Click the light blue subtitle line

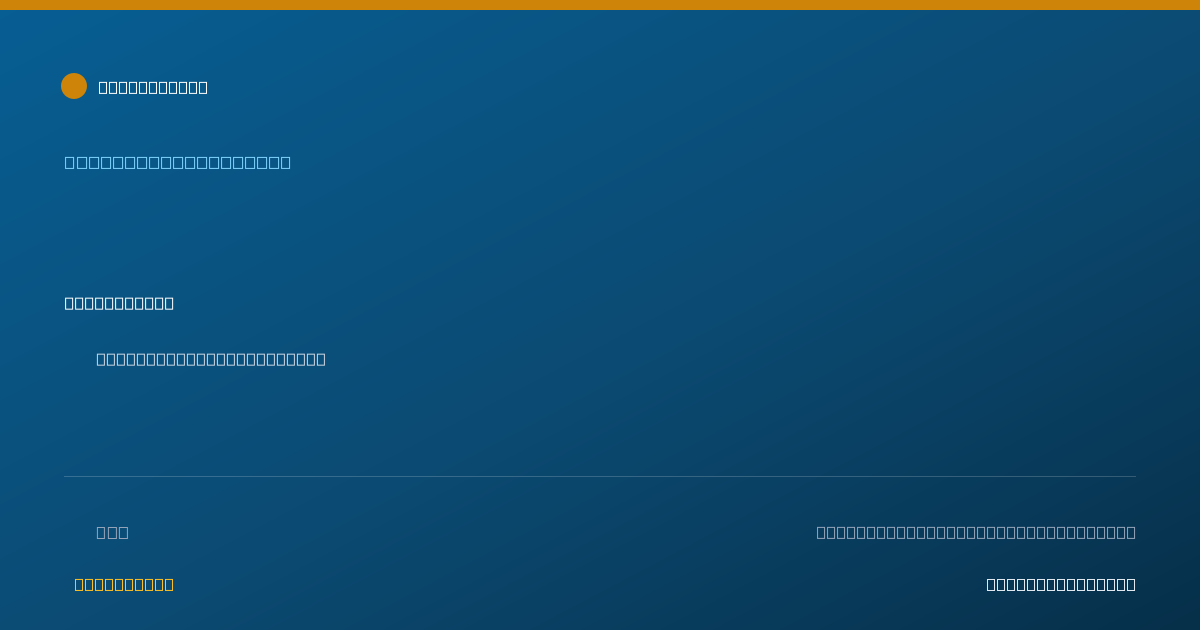[178, 162]
